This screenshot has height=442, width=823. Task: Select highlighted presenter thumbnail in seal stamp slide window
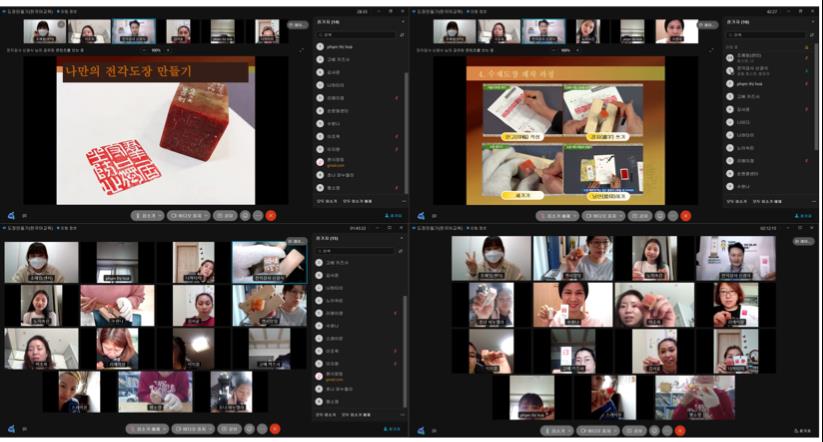[134, 31]
